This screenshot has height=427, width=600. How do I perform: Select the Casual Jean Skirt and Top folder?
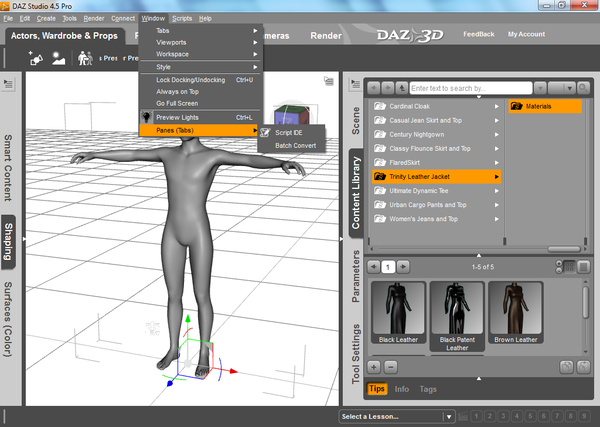click(436, 121)
